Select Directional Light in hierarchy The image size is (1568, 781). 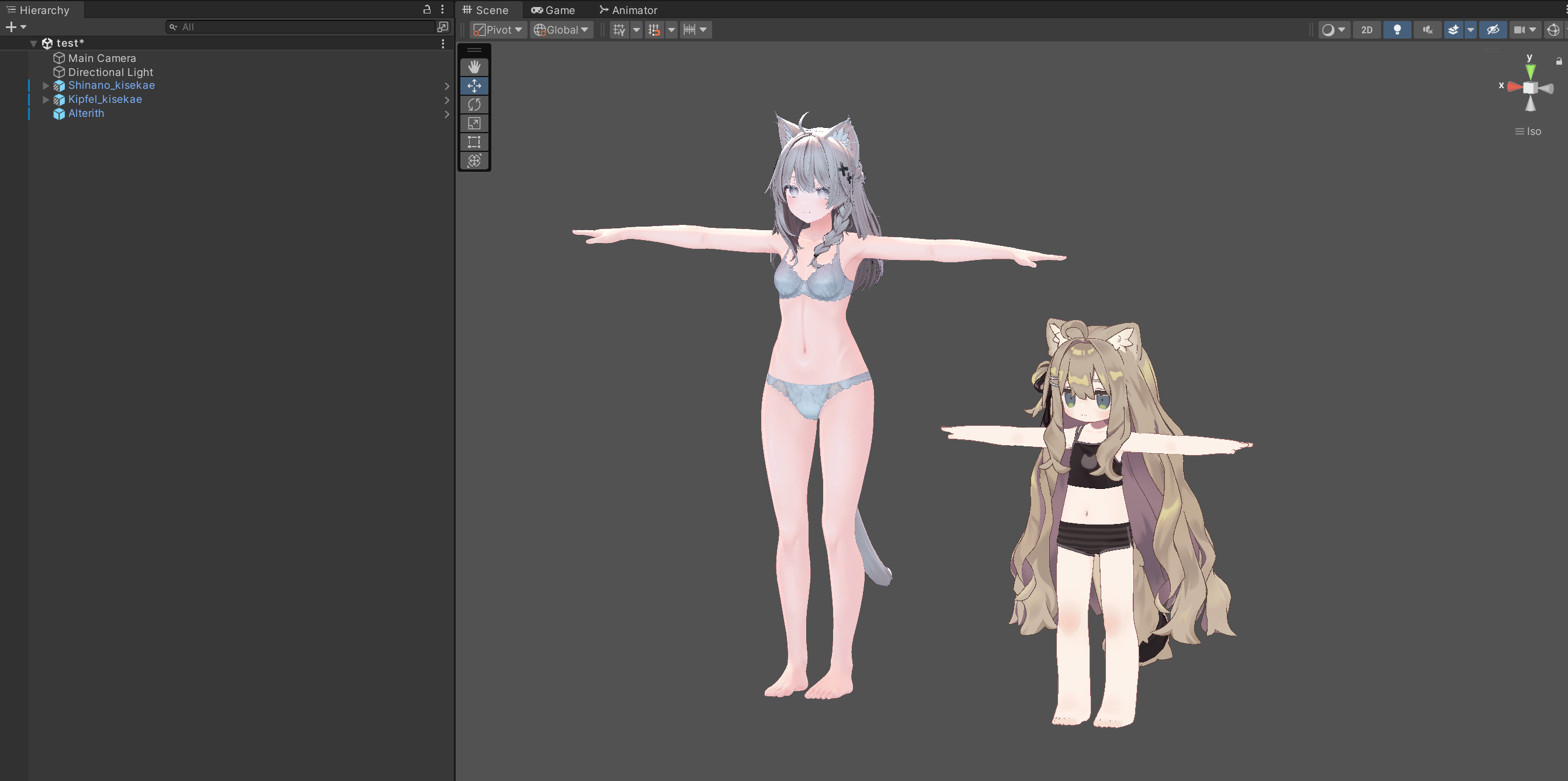click(x=110, y=72)
